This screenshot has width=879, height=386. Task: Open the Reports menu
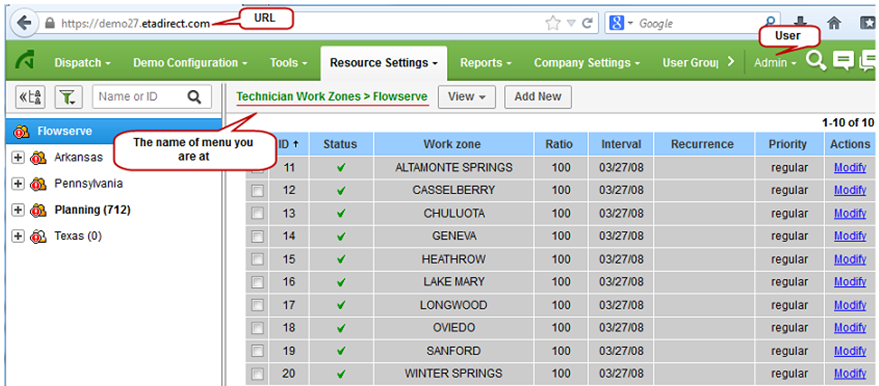tap(485, 63)
